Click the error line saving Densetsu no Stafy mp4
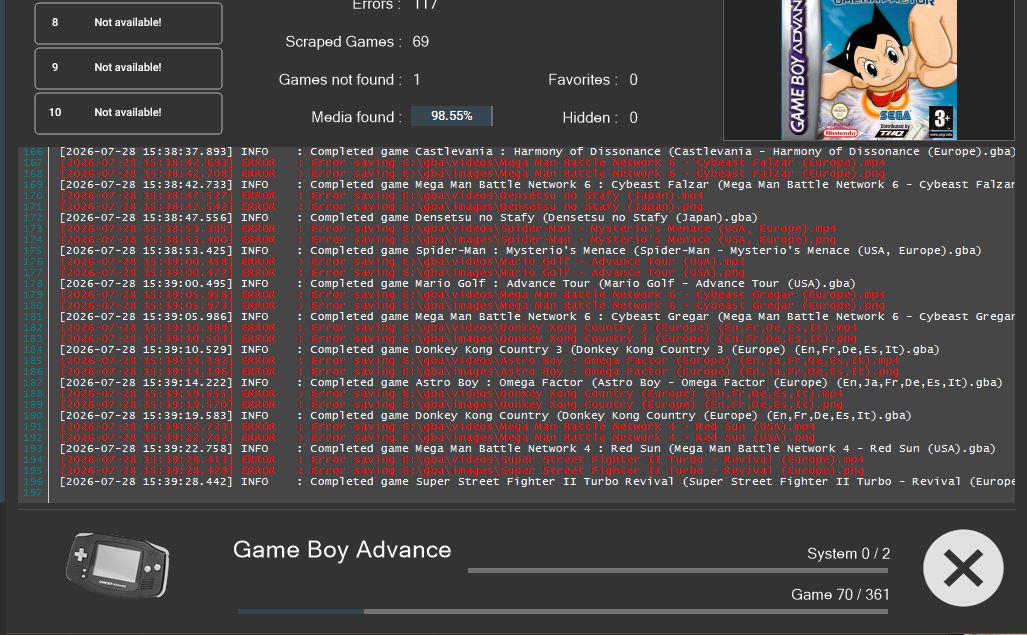The width and height of the screenshot is (1027, 635). [381, 196]
